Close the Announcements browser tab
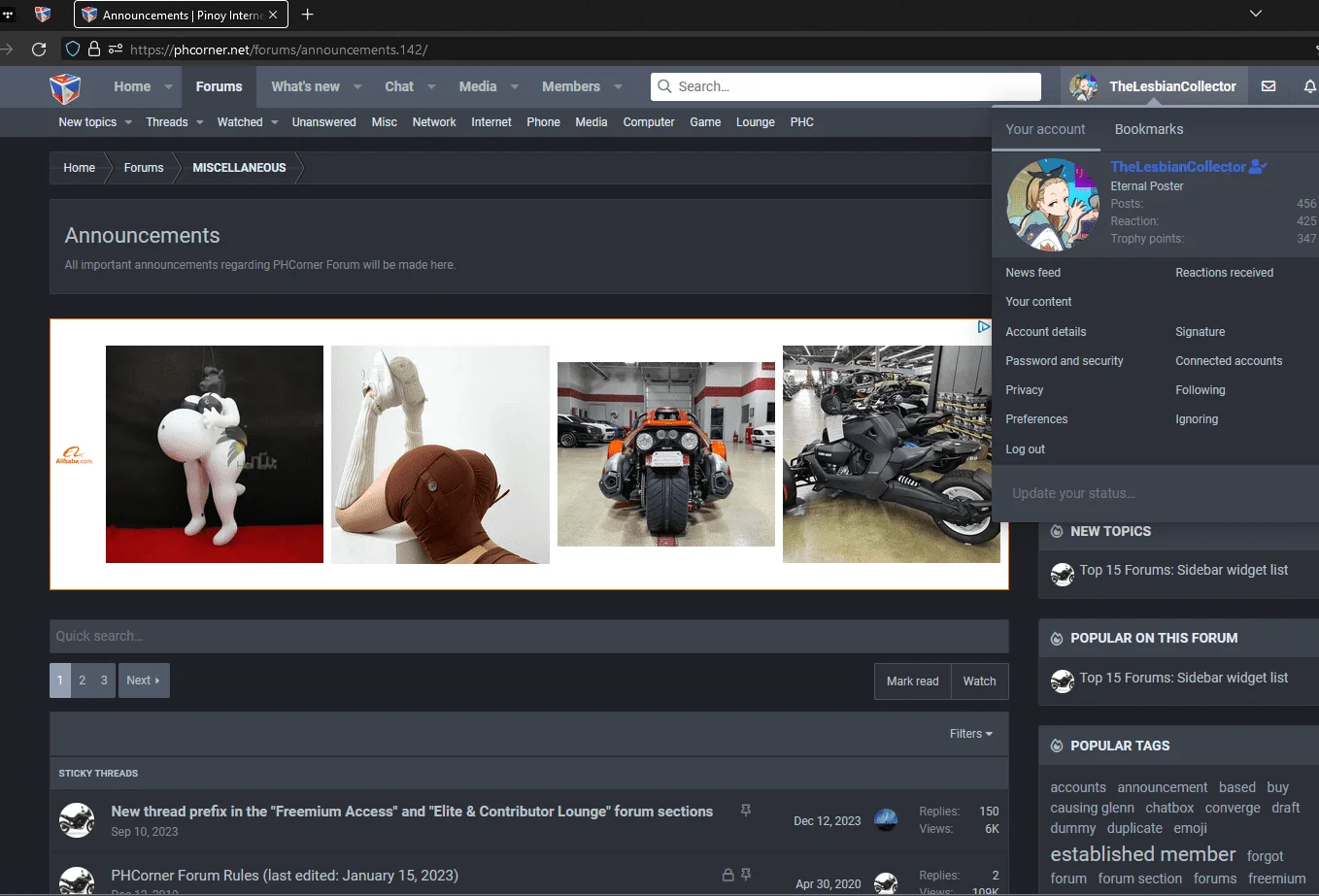The height and width of the screenshot is (896, 1319). click(273, 15)
